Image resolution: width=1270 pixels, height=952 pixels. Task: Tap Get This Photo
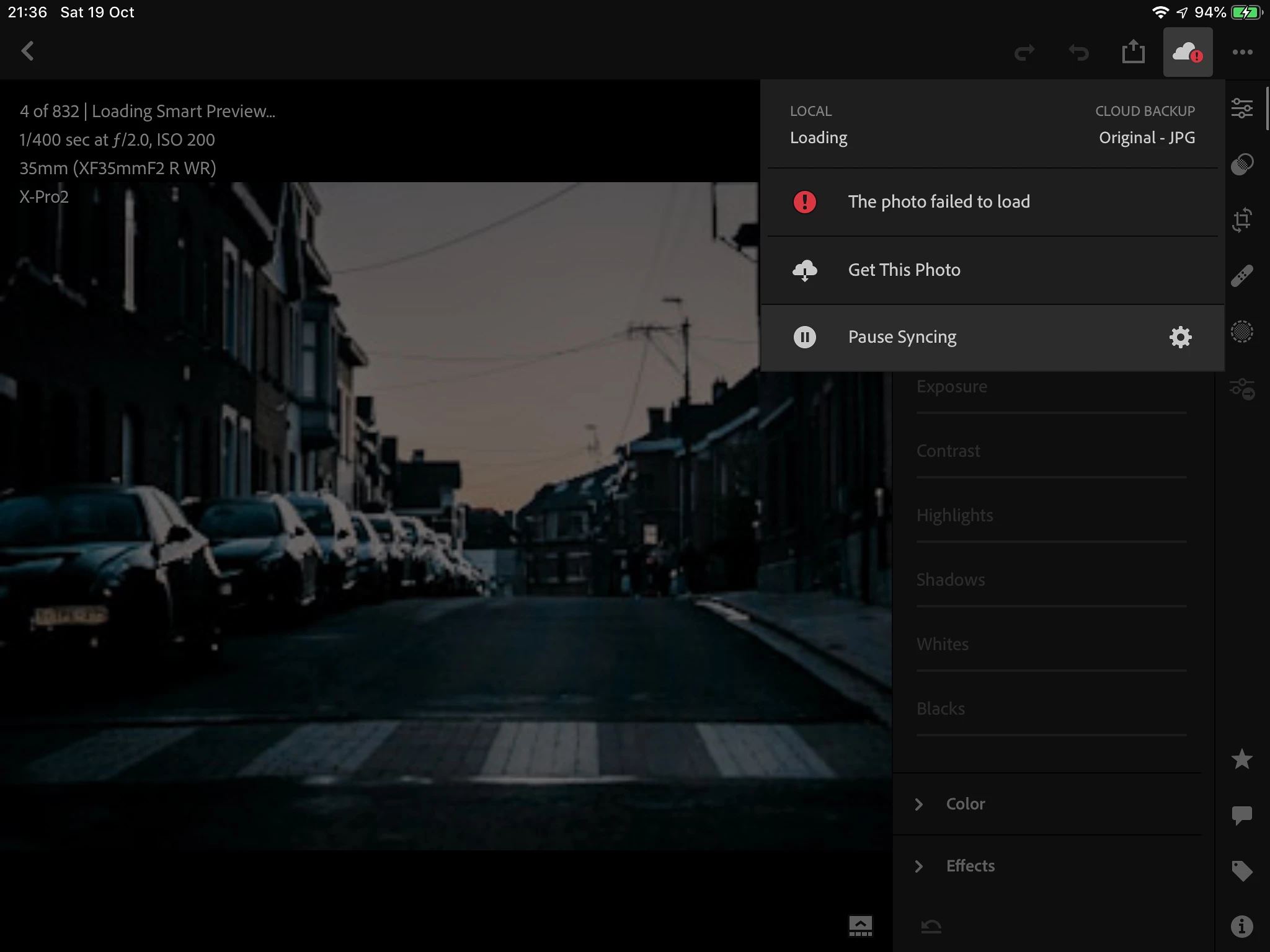pos(904,270)
